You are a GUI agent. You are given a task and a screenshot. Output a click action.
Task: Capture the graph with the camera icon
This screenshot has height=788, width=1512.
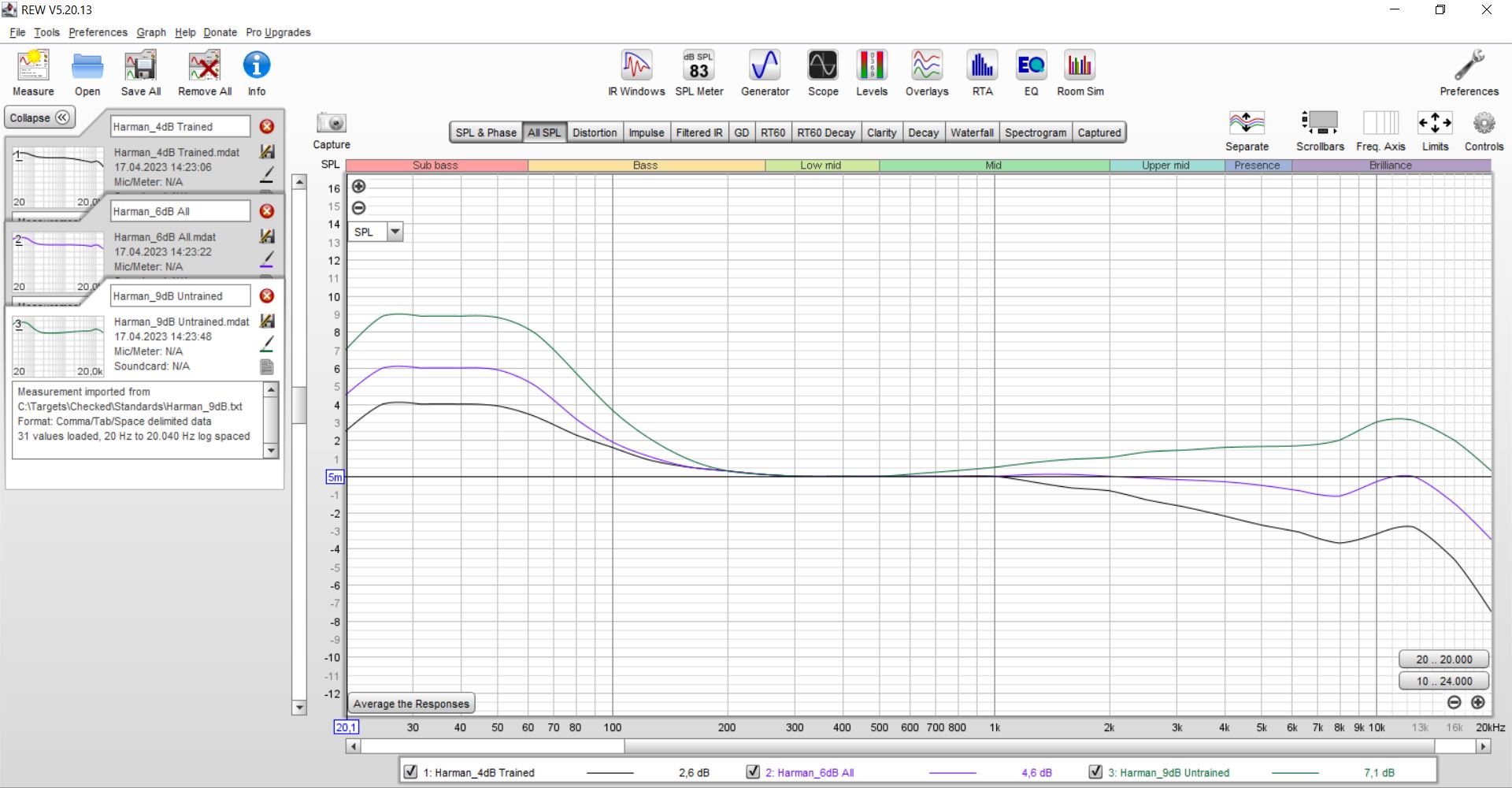pos(332,124)
